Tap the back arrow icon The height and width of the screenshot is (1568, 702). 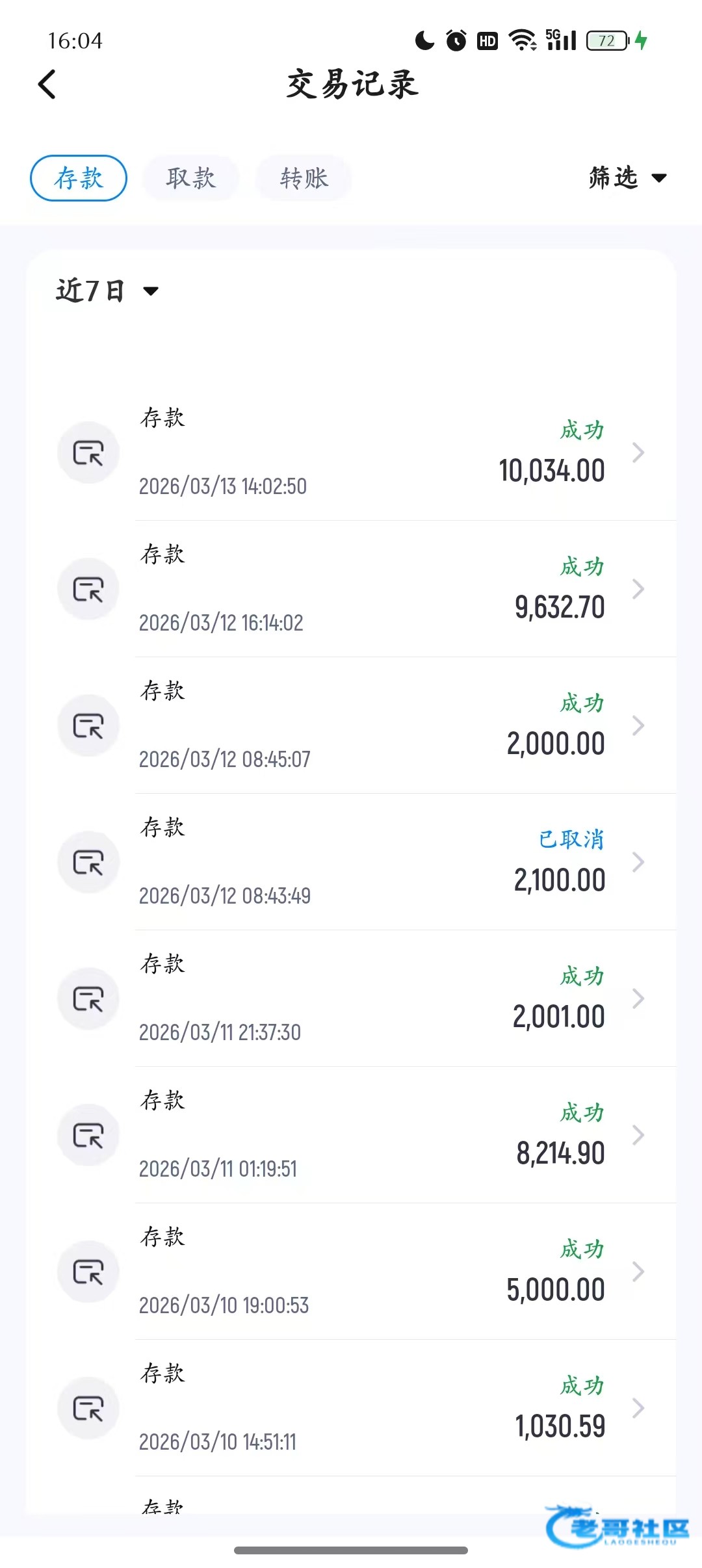pos(47,85)
